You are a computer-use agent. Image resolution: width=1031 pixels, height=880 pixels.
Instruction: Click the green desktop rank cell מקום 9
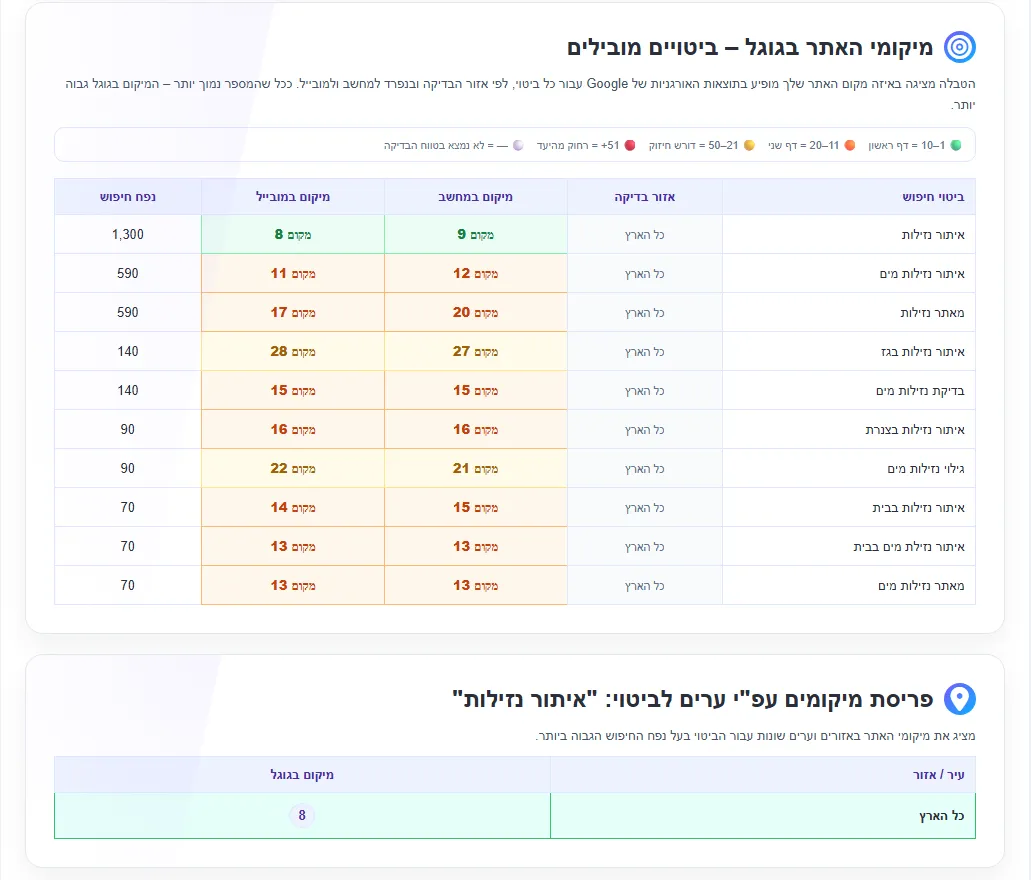475,234
